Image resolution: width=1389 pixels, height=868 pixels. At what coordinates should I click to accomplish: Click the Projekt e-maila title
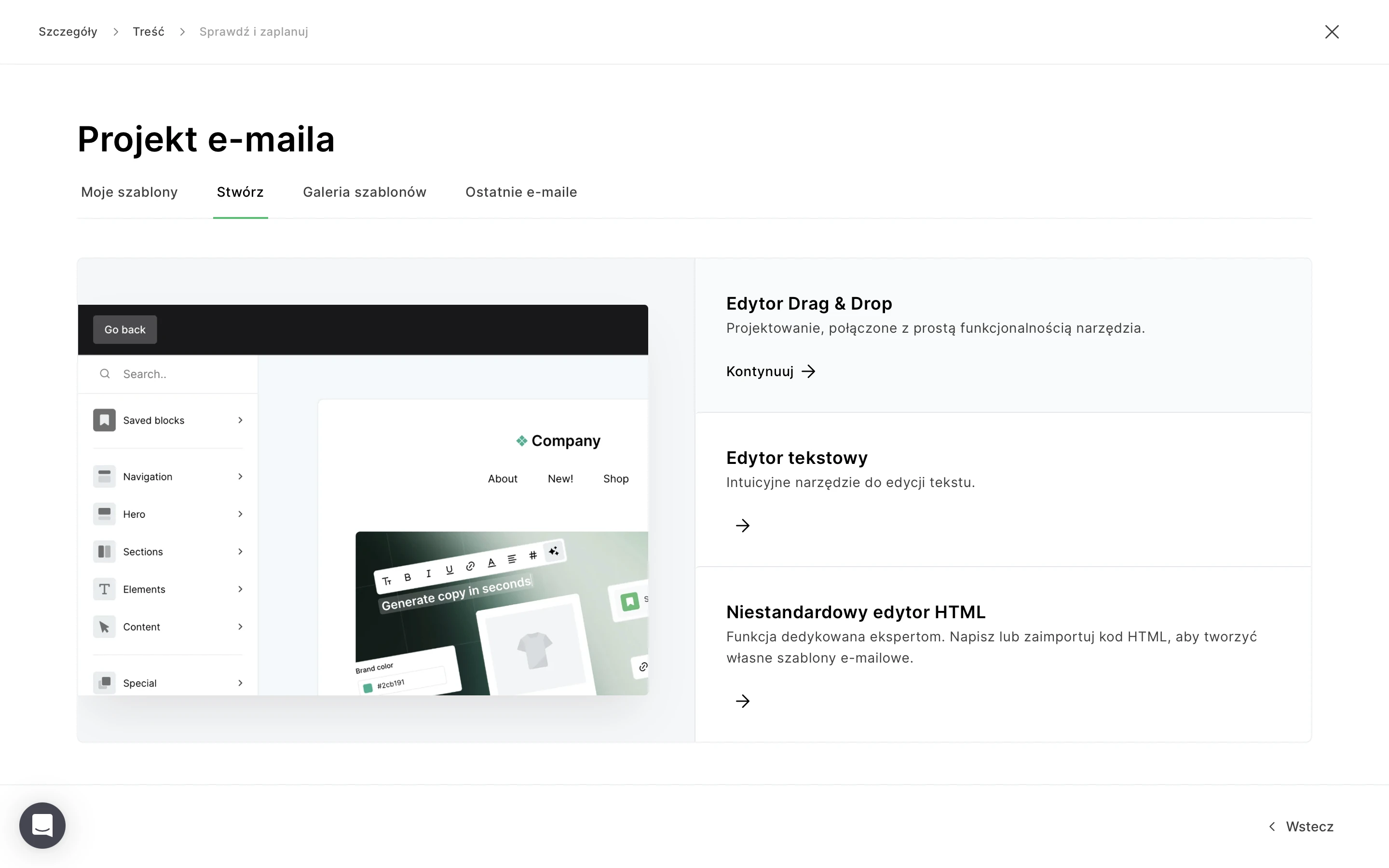206,139
